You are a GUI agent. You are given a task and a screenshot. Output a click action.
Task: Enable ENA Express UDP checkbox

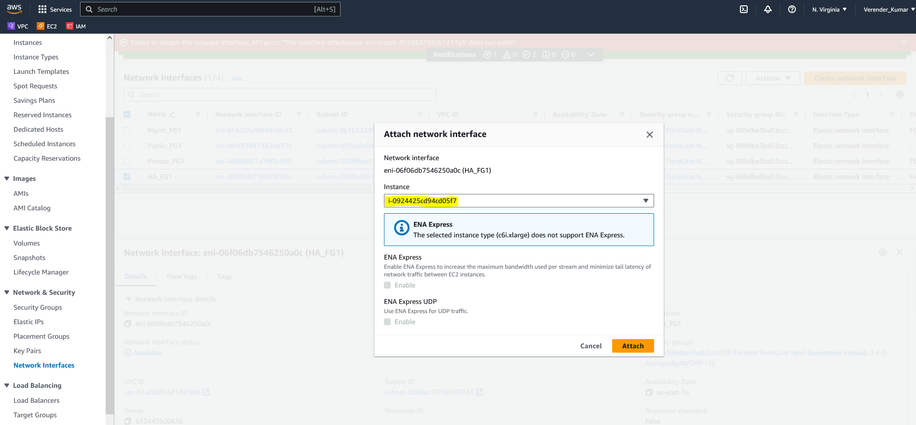pos(387,322)
